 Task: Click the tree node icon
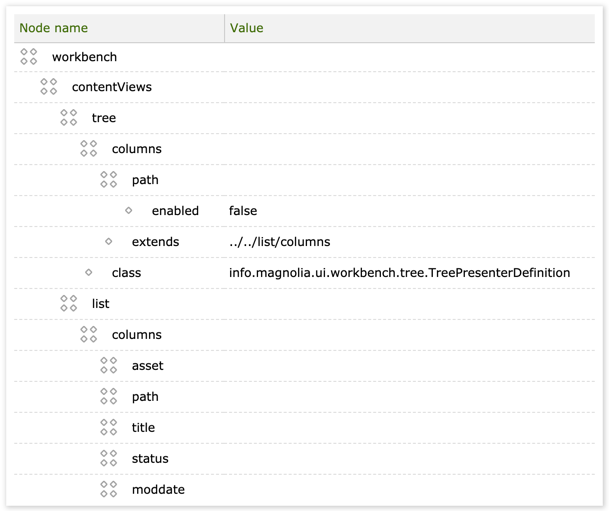[x=69, y=117]
